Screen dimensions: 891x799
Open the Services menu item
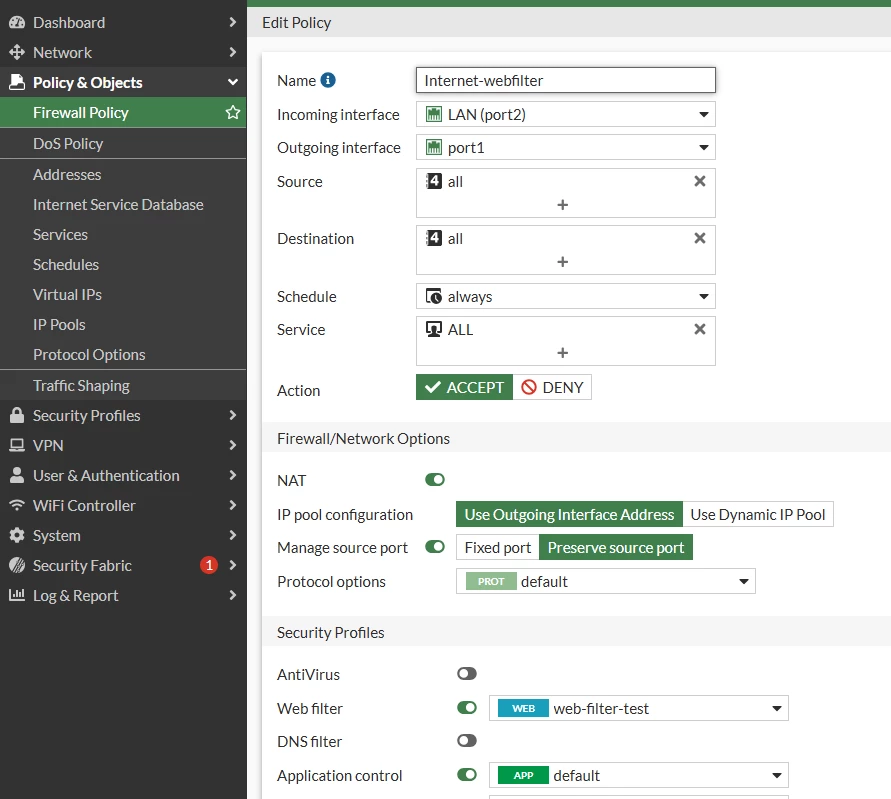[x=123, y=235]
